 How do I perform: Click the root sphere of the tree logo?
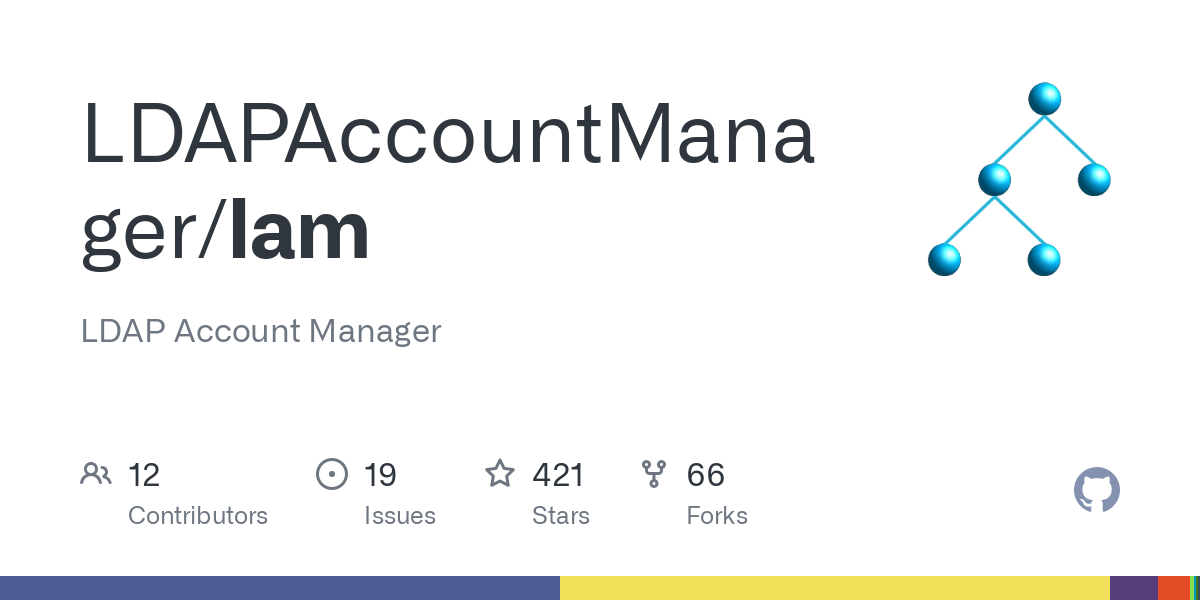pos(1044,99)
